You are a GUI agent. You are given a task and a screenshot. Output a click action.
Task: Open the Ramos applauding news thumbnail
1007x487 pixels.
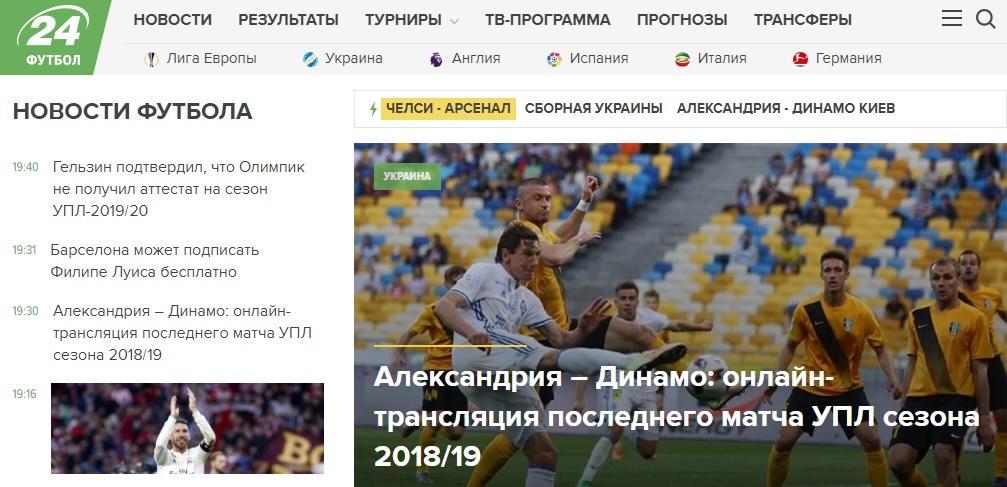click(188, 429)
